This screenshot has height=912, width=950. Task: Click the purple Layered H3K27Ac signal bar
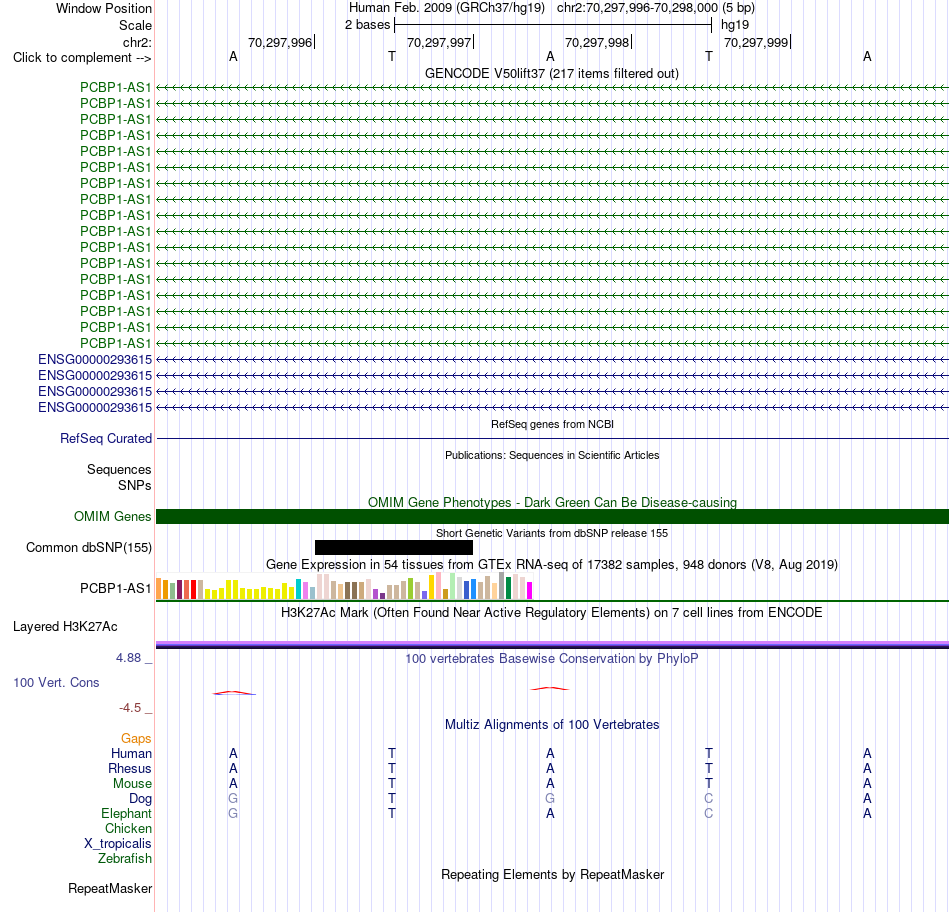[552, 645]
